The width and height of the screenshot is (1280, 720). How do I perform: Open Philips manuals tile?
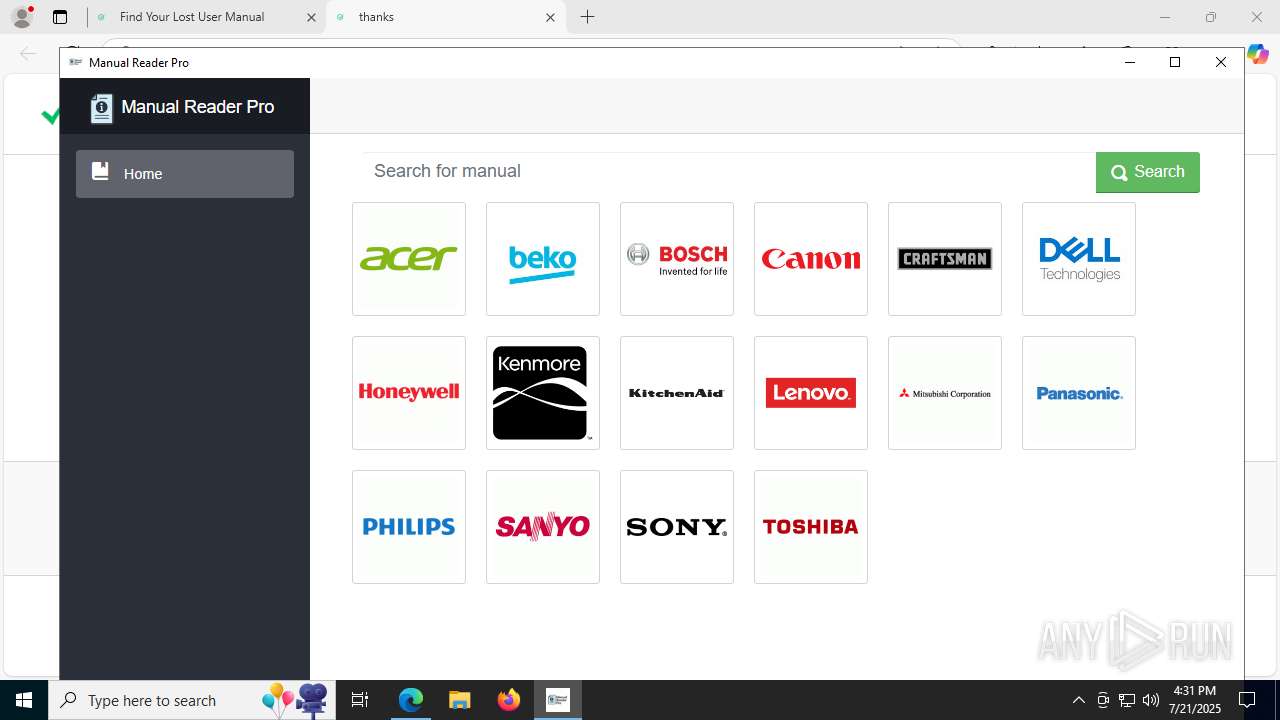pyautogui.click(x=409, y=527)
